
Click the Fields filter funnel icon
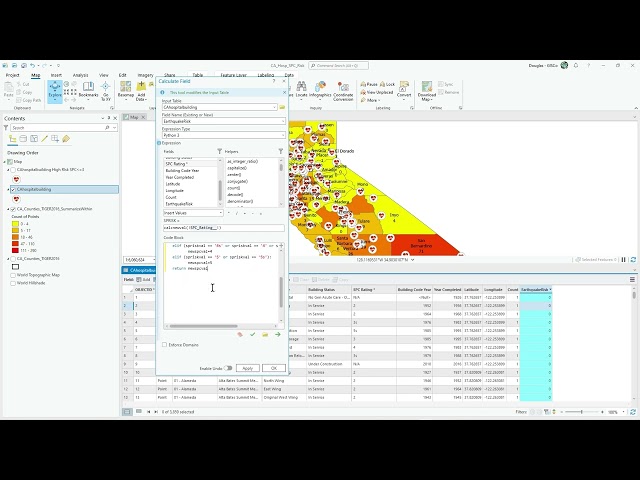(x=219, y=151)
